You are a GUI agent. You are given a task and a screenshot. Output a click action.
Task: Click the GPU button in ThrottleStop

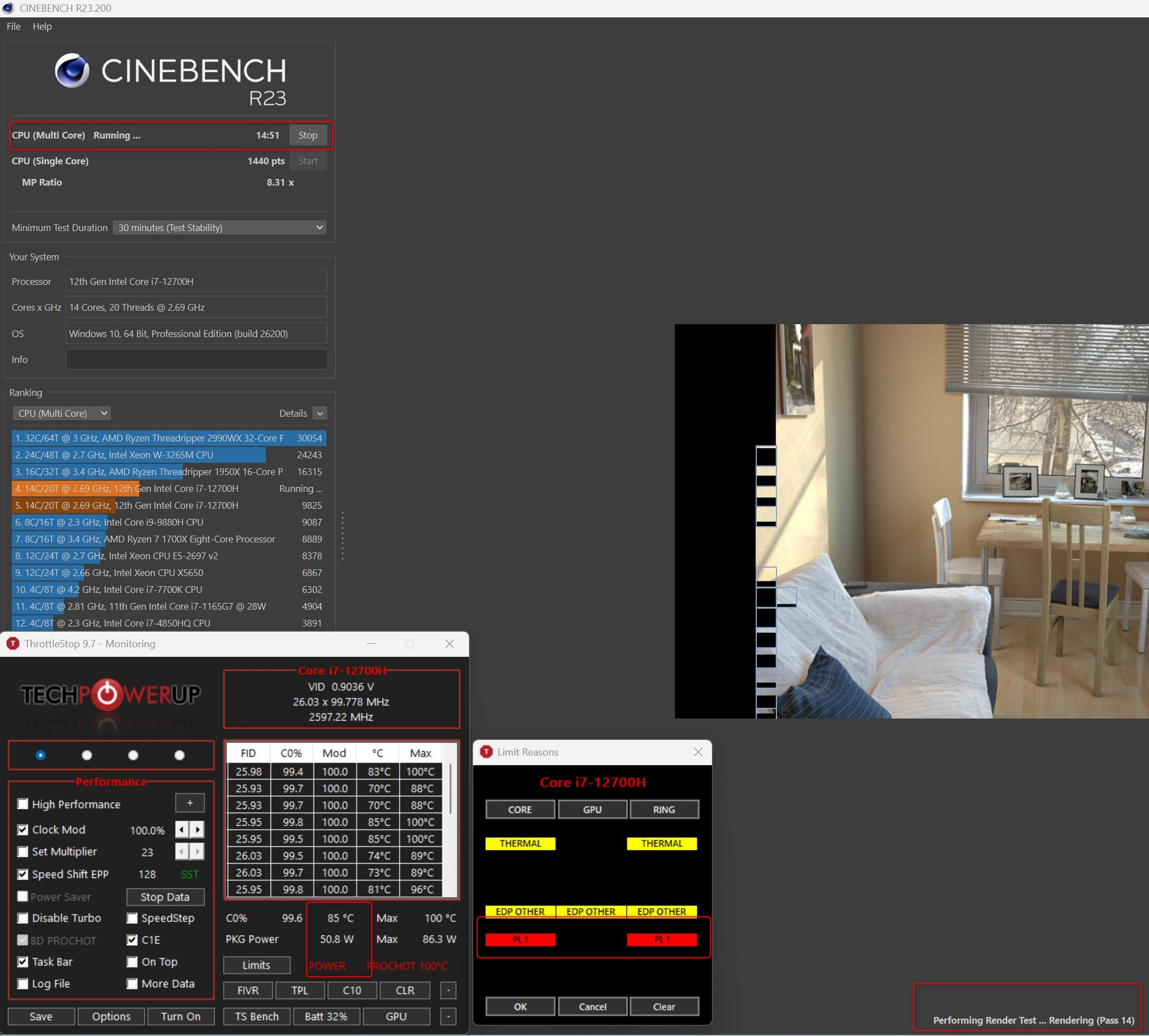(396, 1016)
